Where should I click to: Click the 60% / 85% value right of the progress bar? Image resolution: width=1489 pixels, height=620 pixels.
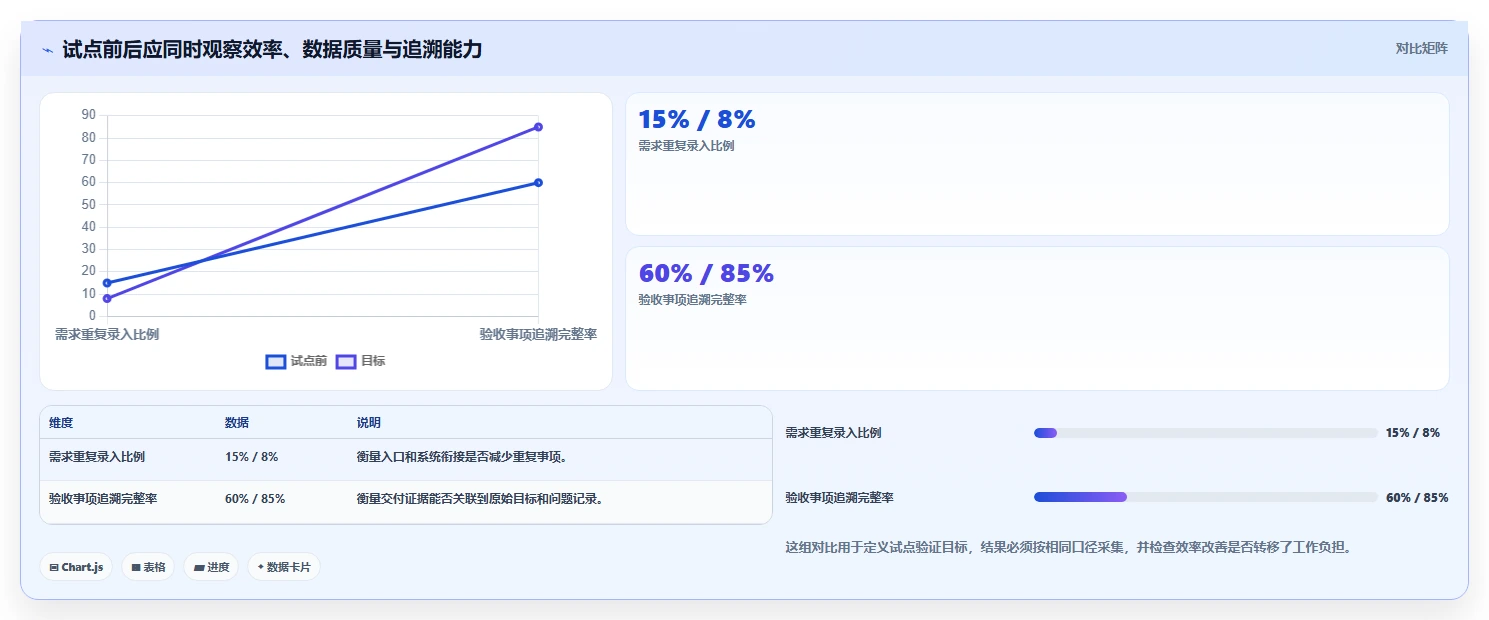tap(1417, 497)
